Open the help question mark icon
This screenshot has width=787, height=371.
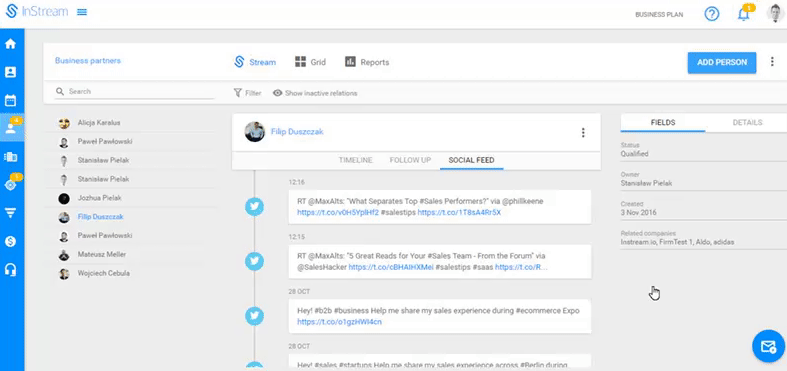(712, 14)
